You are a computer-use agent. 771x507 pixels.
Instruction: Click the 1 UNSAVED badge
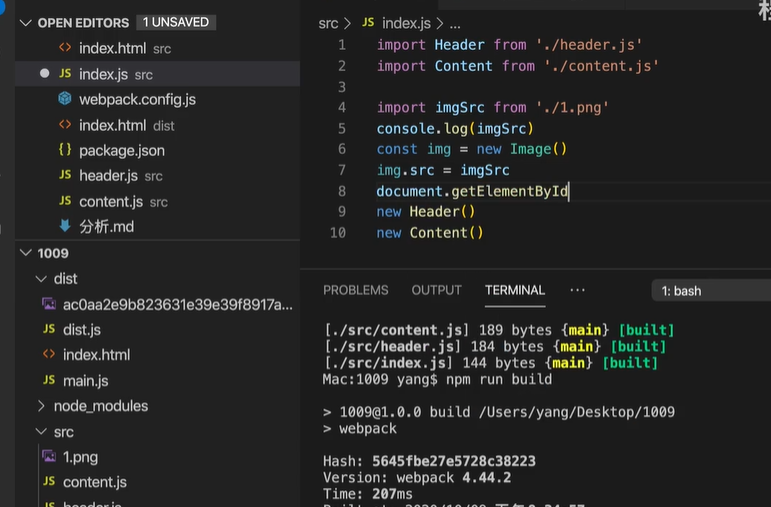coord(176,22)
